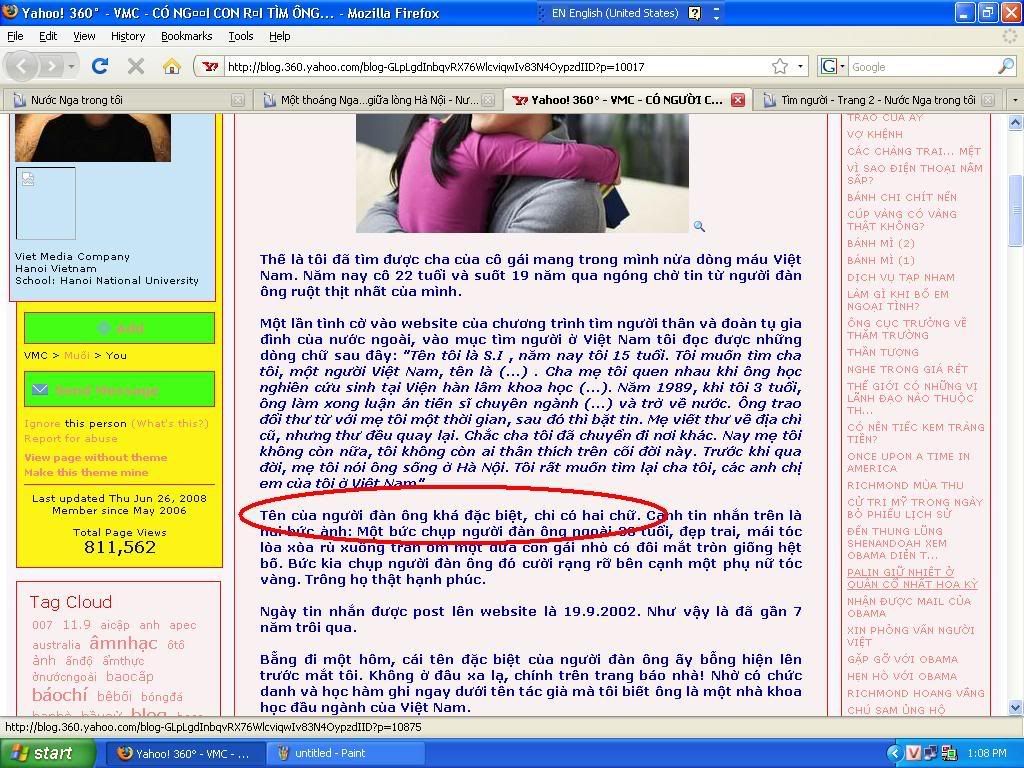The height and width of the screenshot is (768, 1024).
Task: Show hidden tray icons with the arrow
Action: (896, 753)
